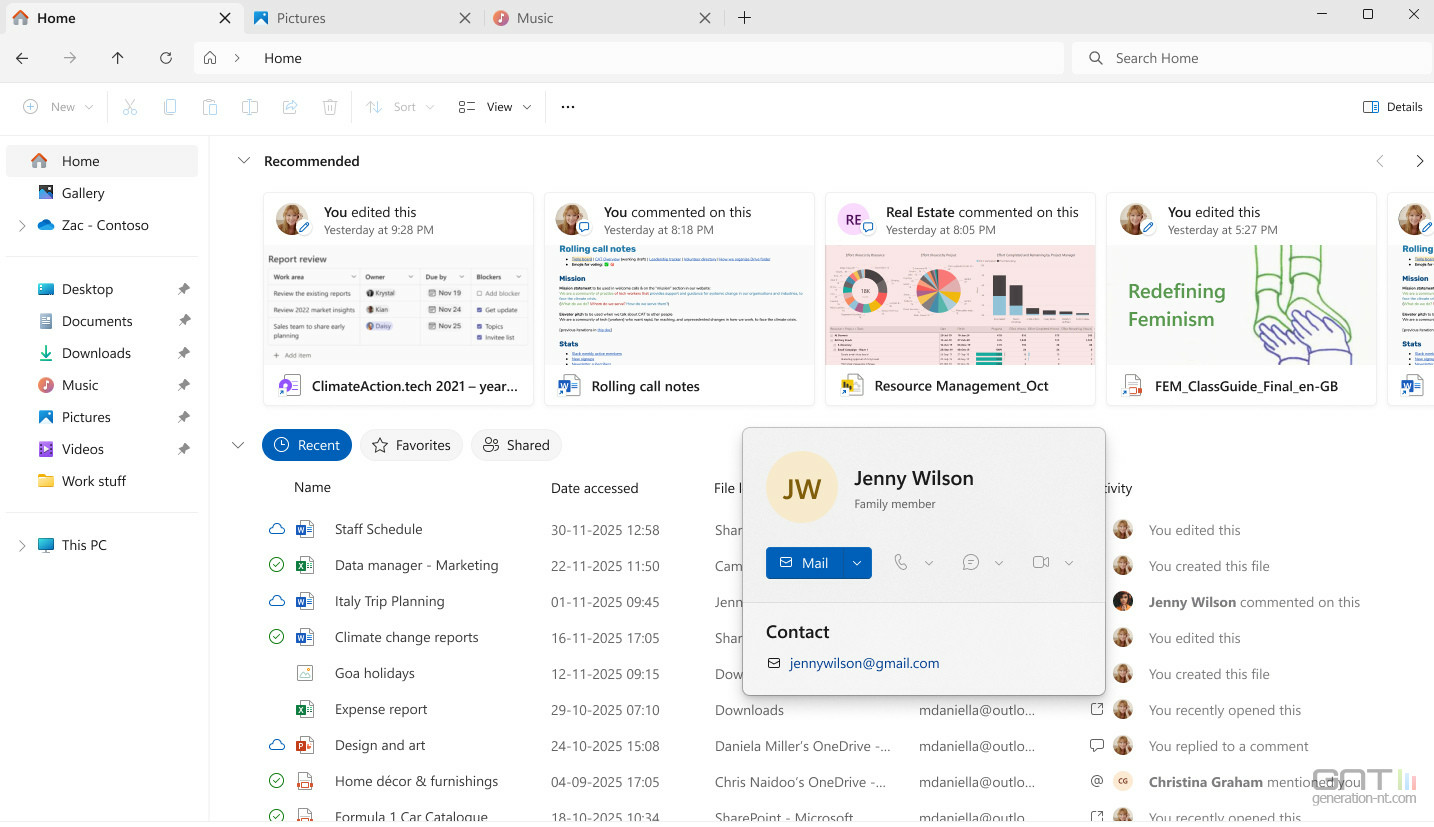Click the Cut scissors icon in toolbar

(130, 107)
